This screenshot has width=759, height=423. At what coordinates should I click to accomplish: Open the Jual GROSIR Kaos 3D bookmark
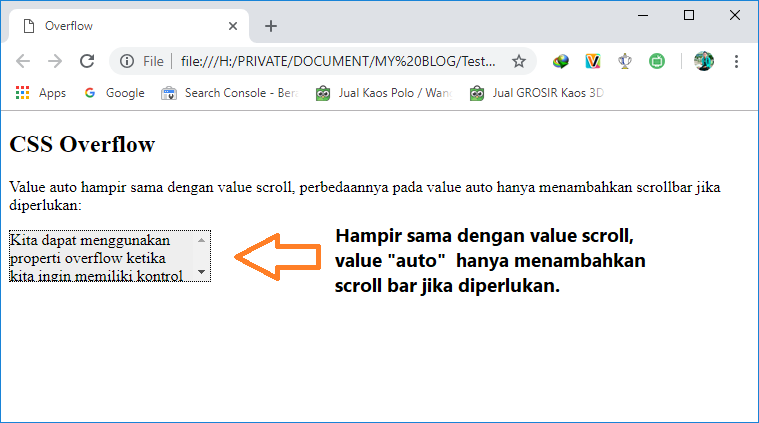tap(537, 93)
